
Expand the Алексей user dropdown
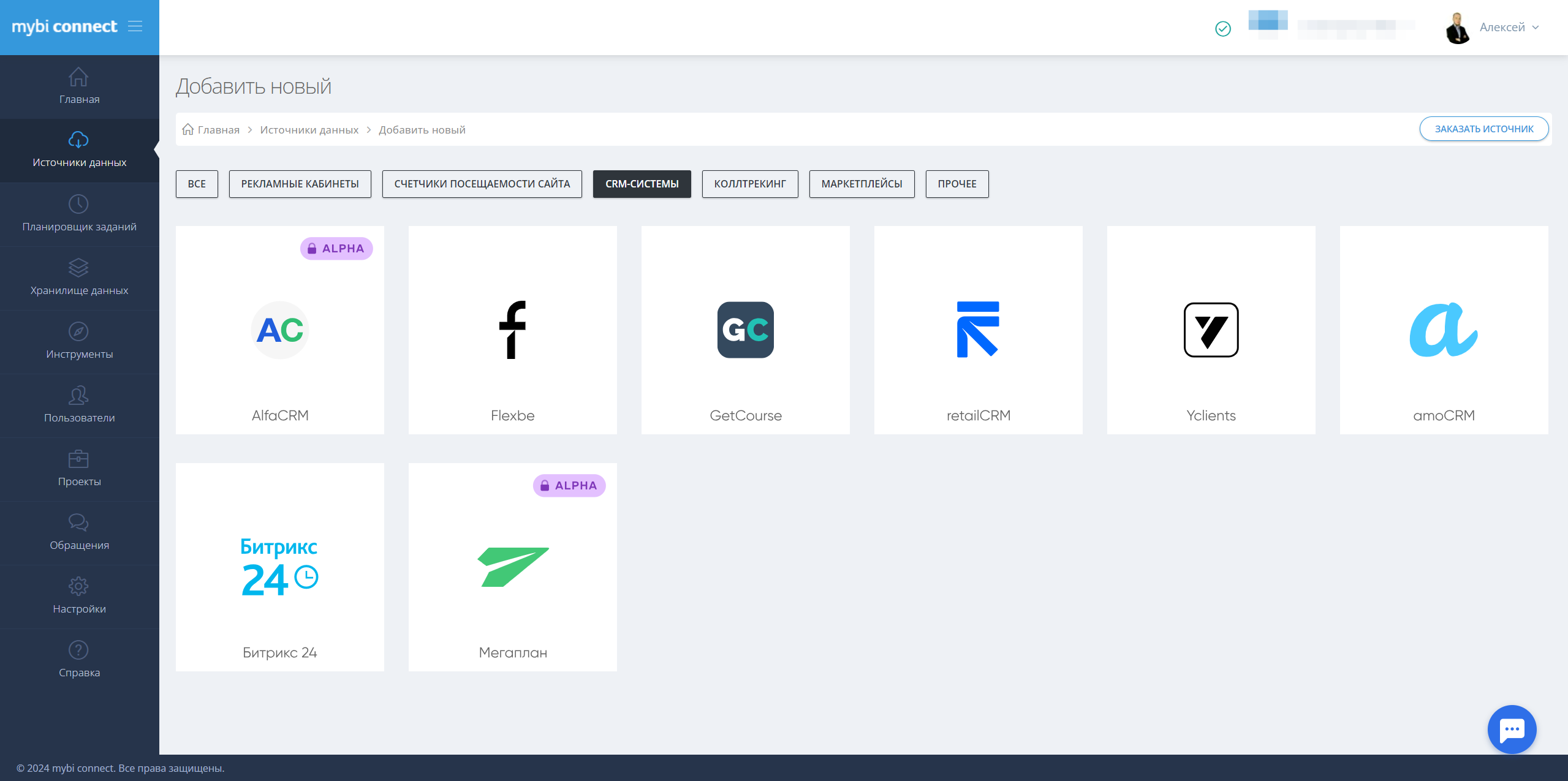[1508, 27]
